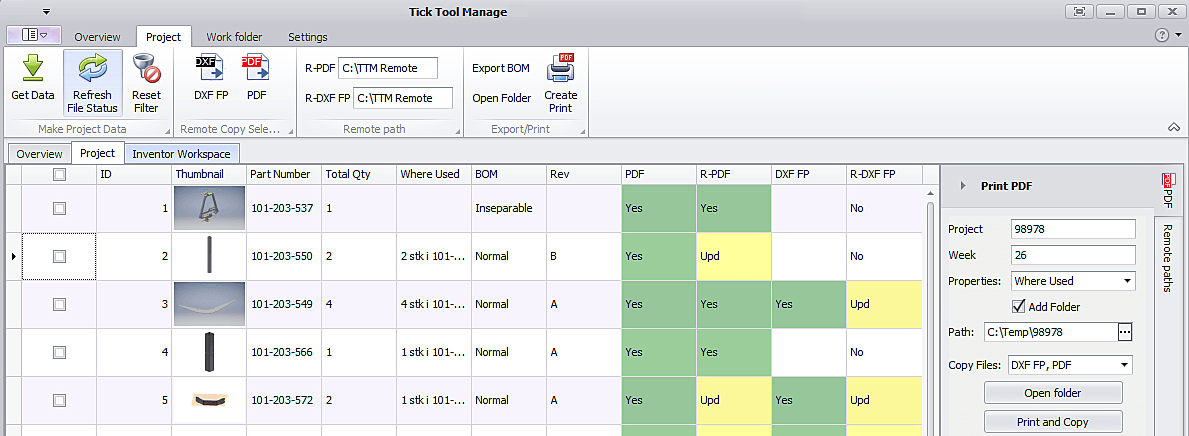Click Export BOM button
1189x436 pixels.
point(500,68)
